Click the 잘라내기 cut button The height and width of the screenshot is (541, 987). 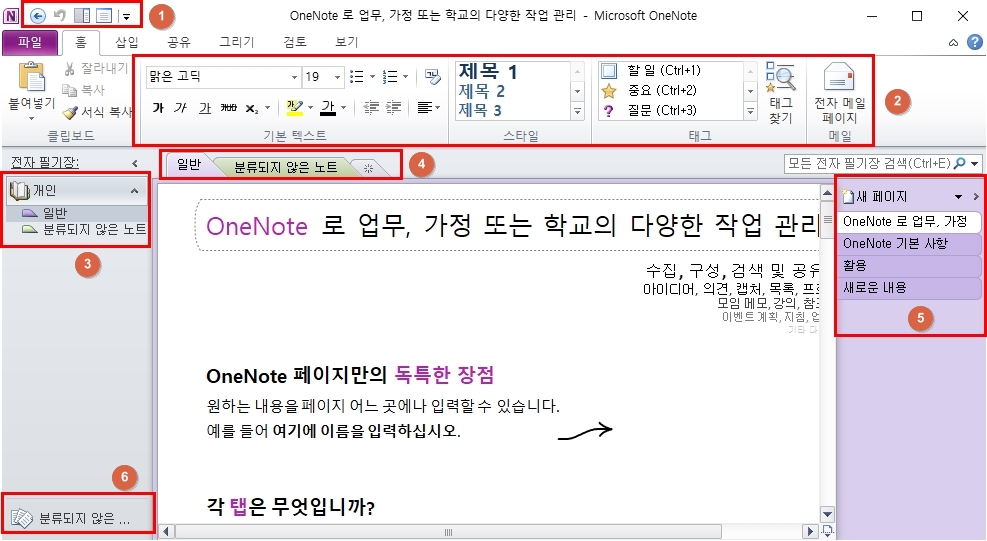point(96,68)
